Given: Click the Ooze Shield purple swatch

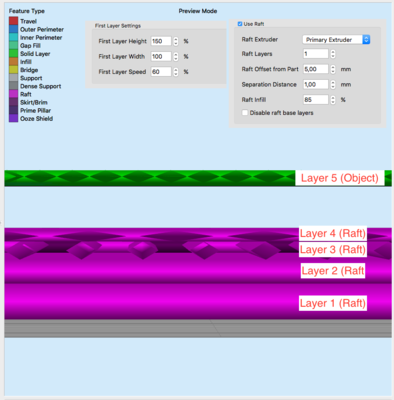Looking at the screenshot, I should click(13, 118).
